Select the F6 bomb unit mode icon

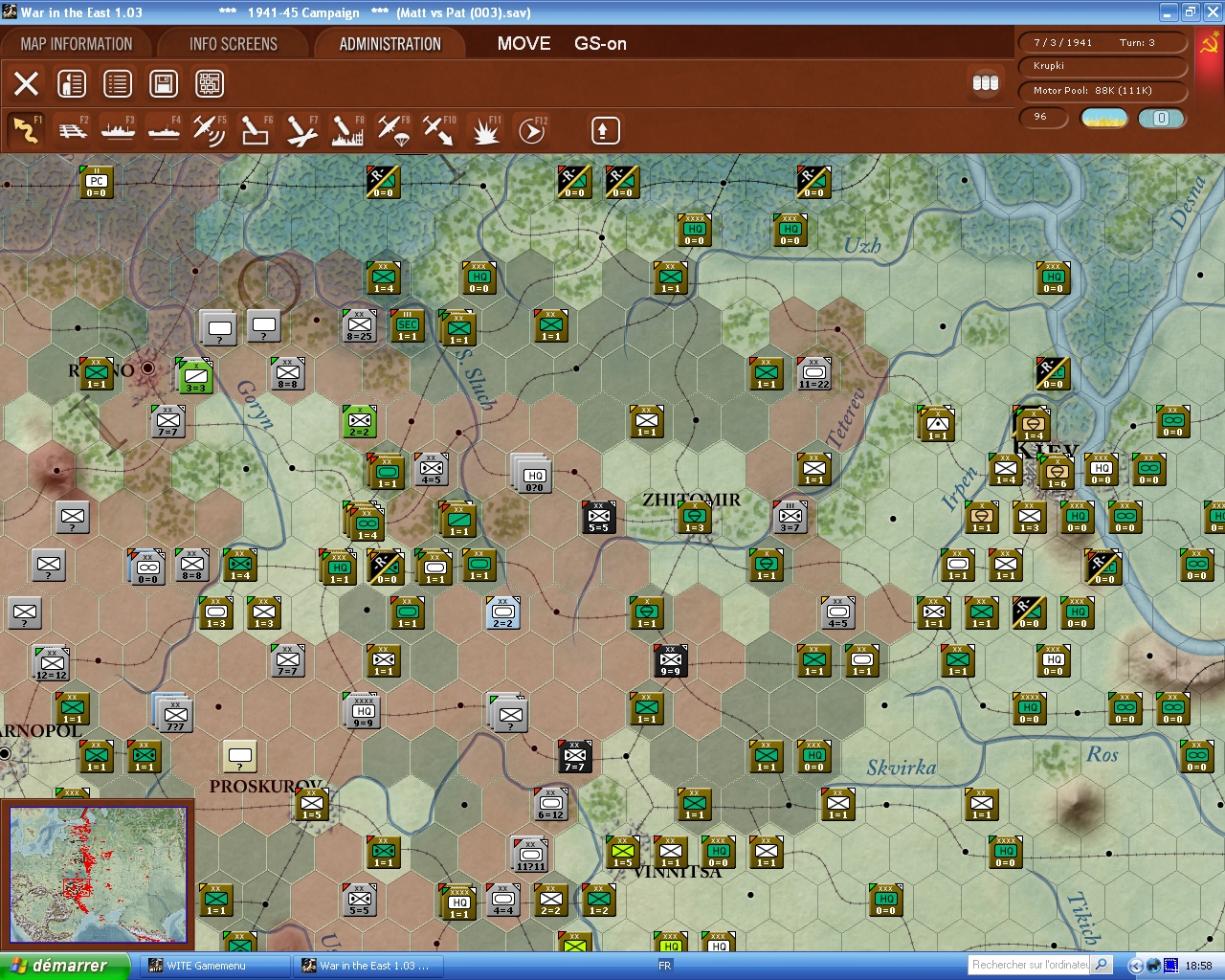(x=256, y=130)
